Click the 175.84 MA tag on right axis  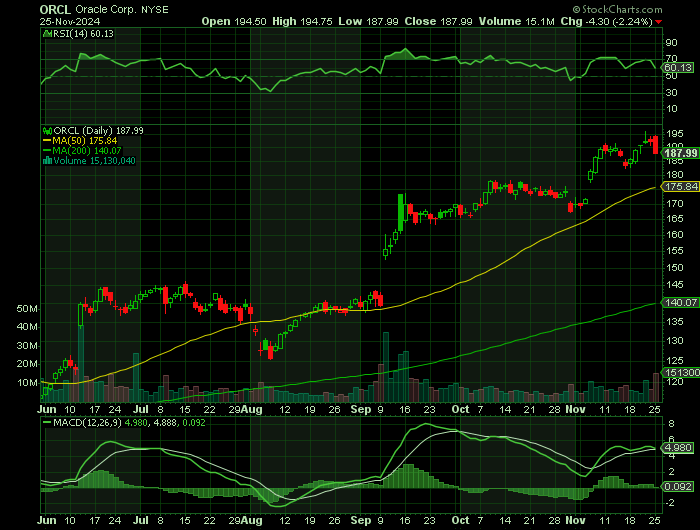[681, 187]
